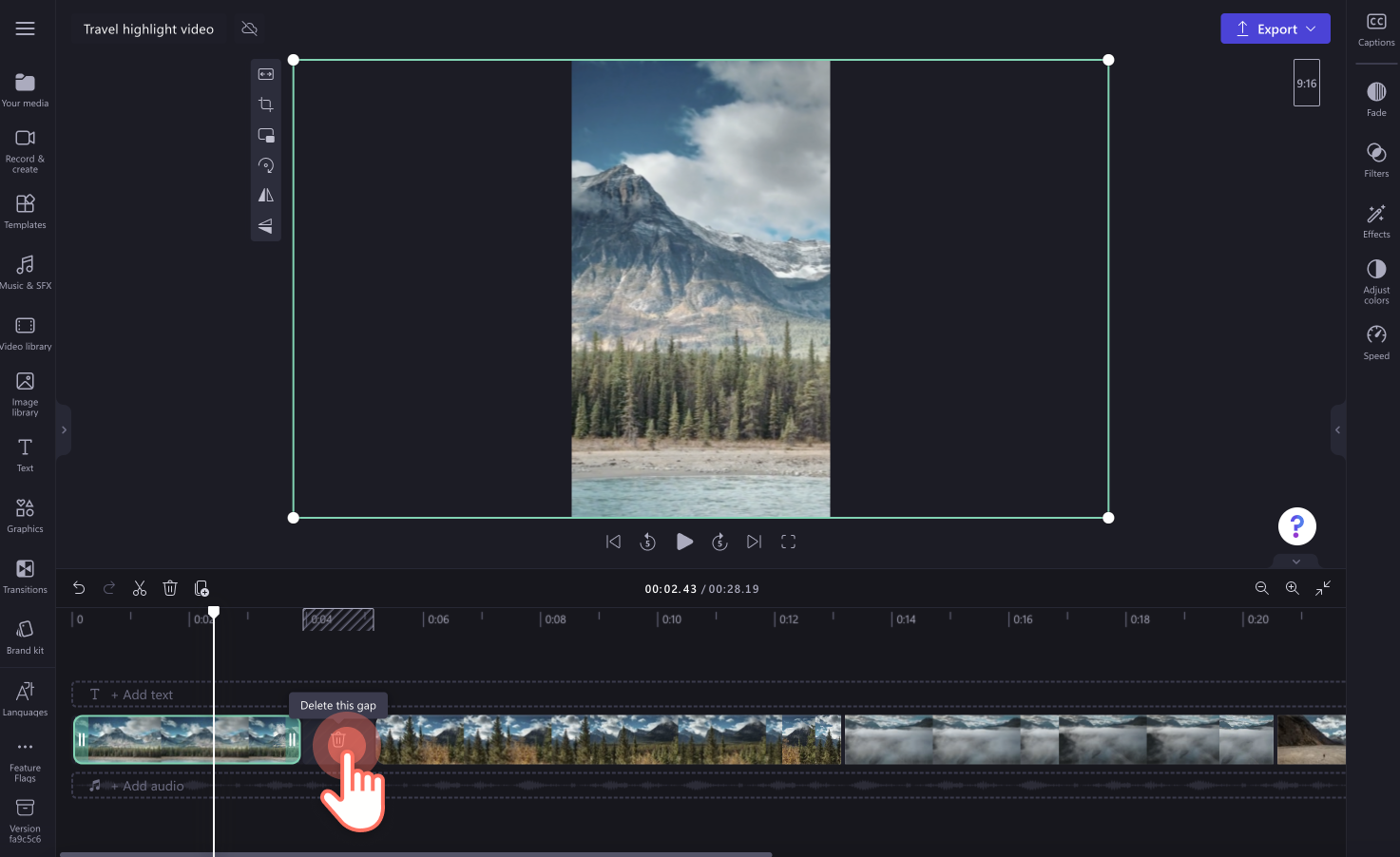This screenshot has height=857, width=1400.
Task: Open the Templates panel
Action: 26,212
